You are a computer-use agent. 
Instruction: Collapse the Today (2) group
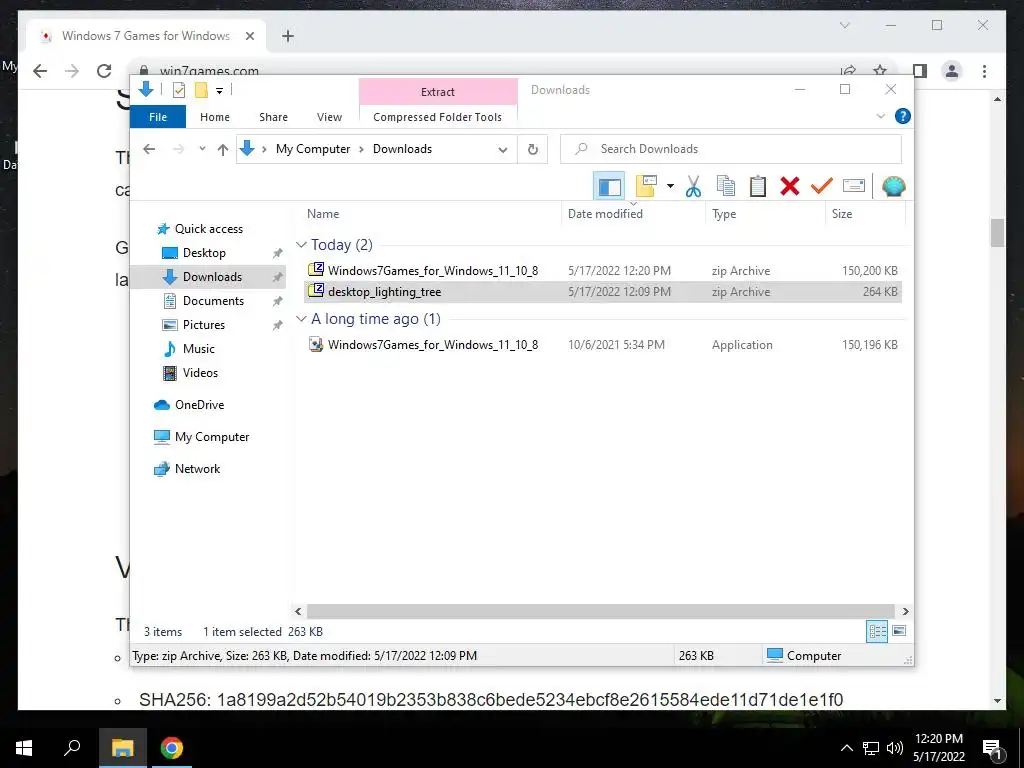coord(301,245)
